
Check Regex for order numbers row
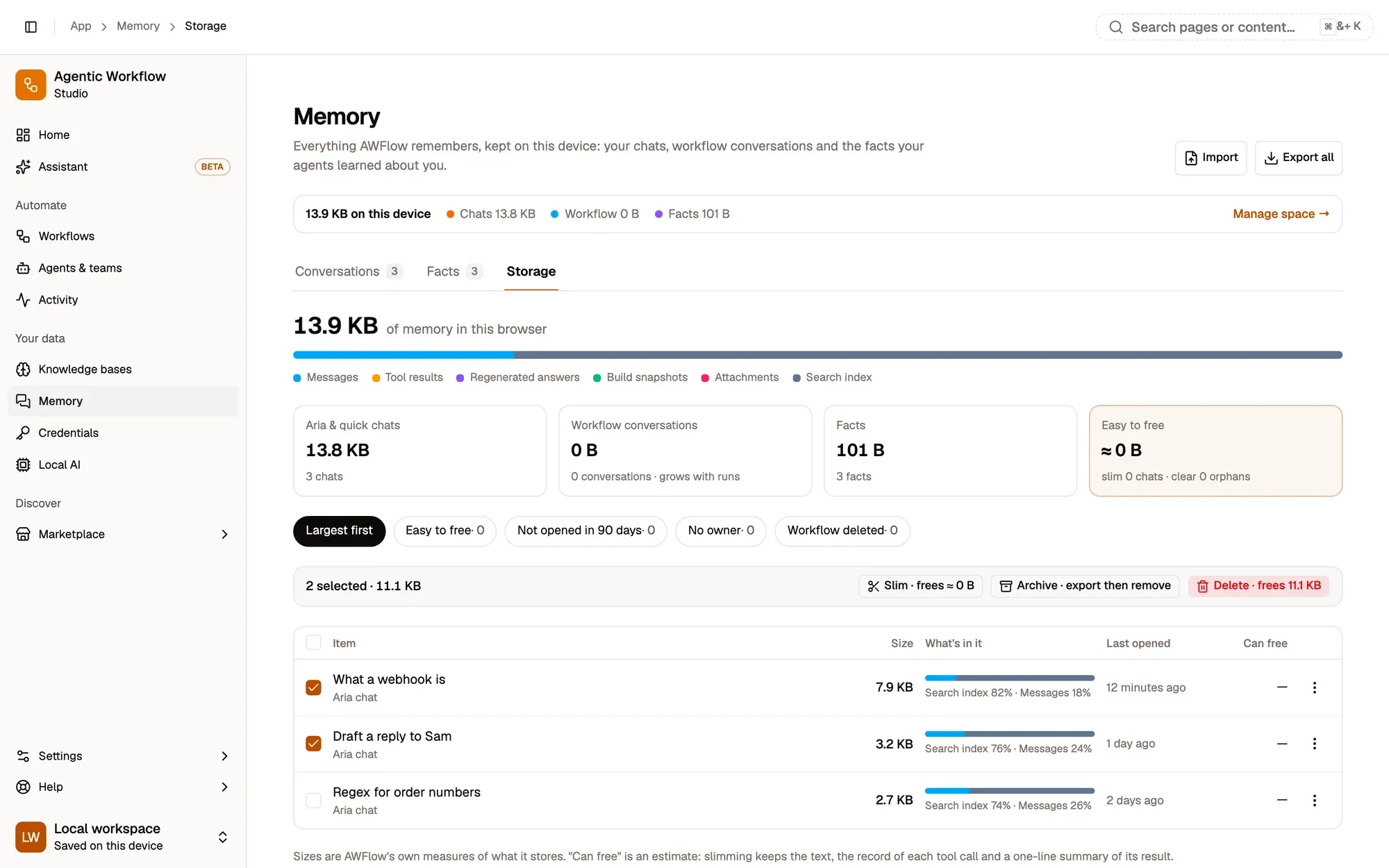pos(313,801)
